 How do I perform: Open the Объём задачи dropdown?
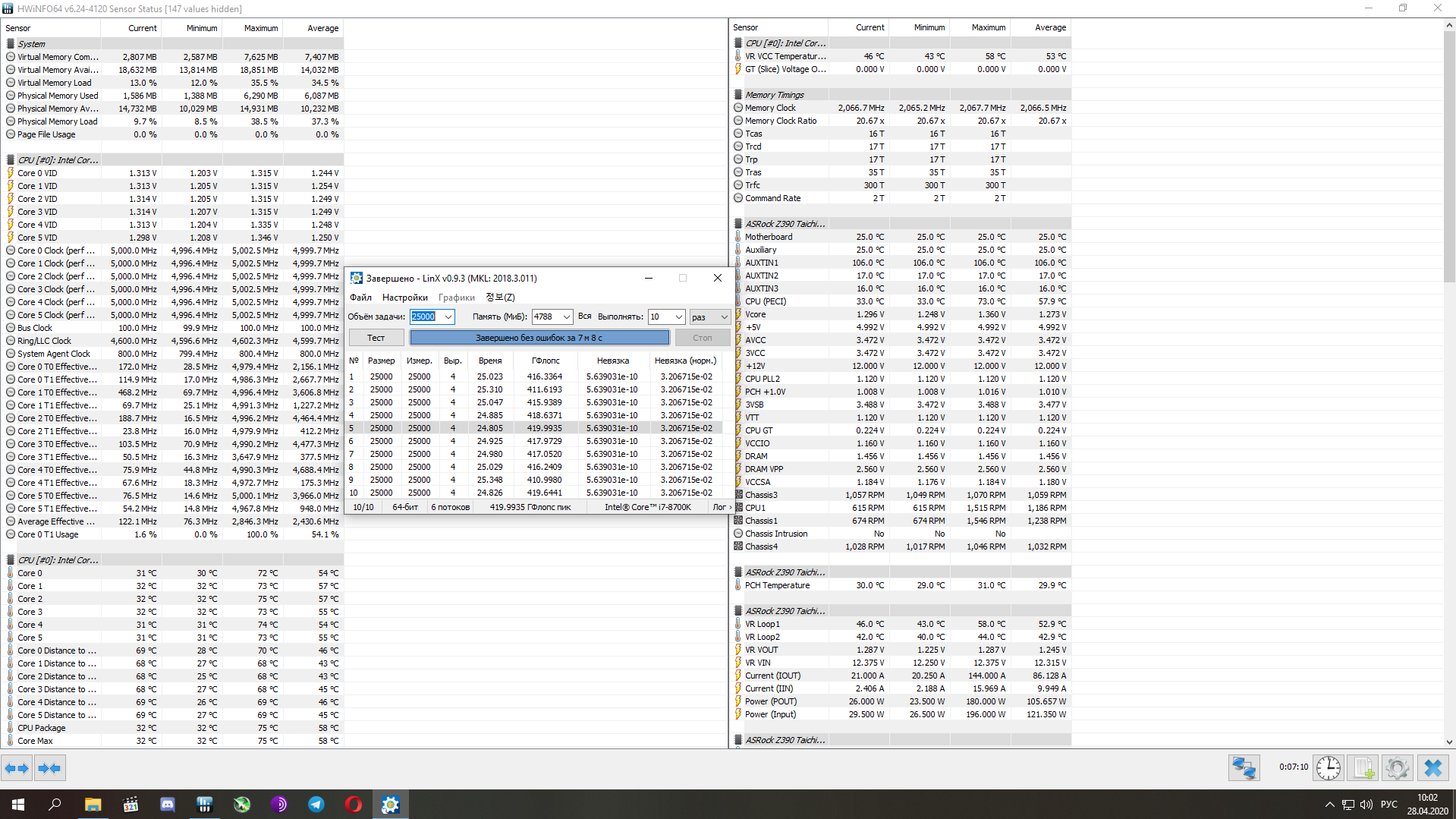pyautogui.click(x=448, y=317)
